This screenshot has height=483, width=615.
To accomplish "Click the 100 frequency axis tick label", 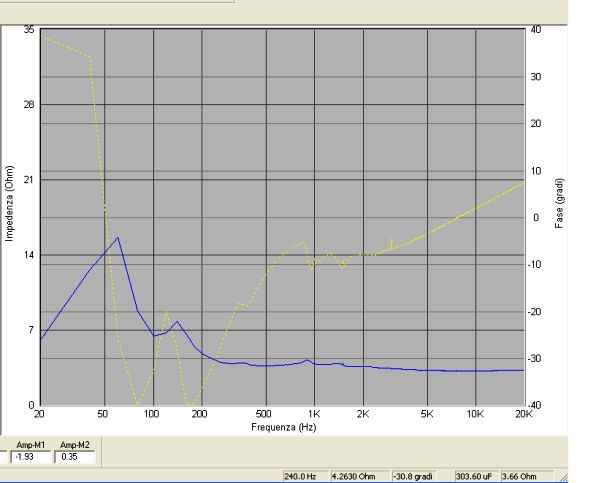I will point(151,414).
